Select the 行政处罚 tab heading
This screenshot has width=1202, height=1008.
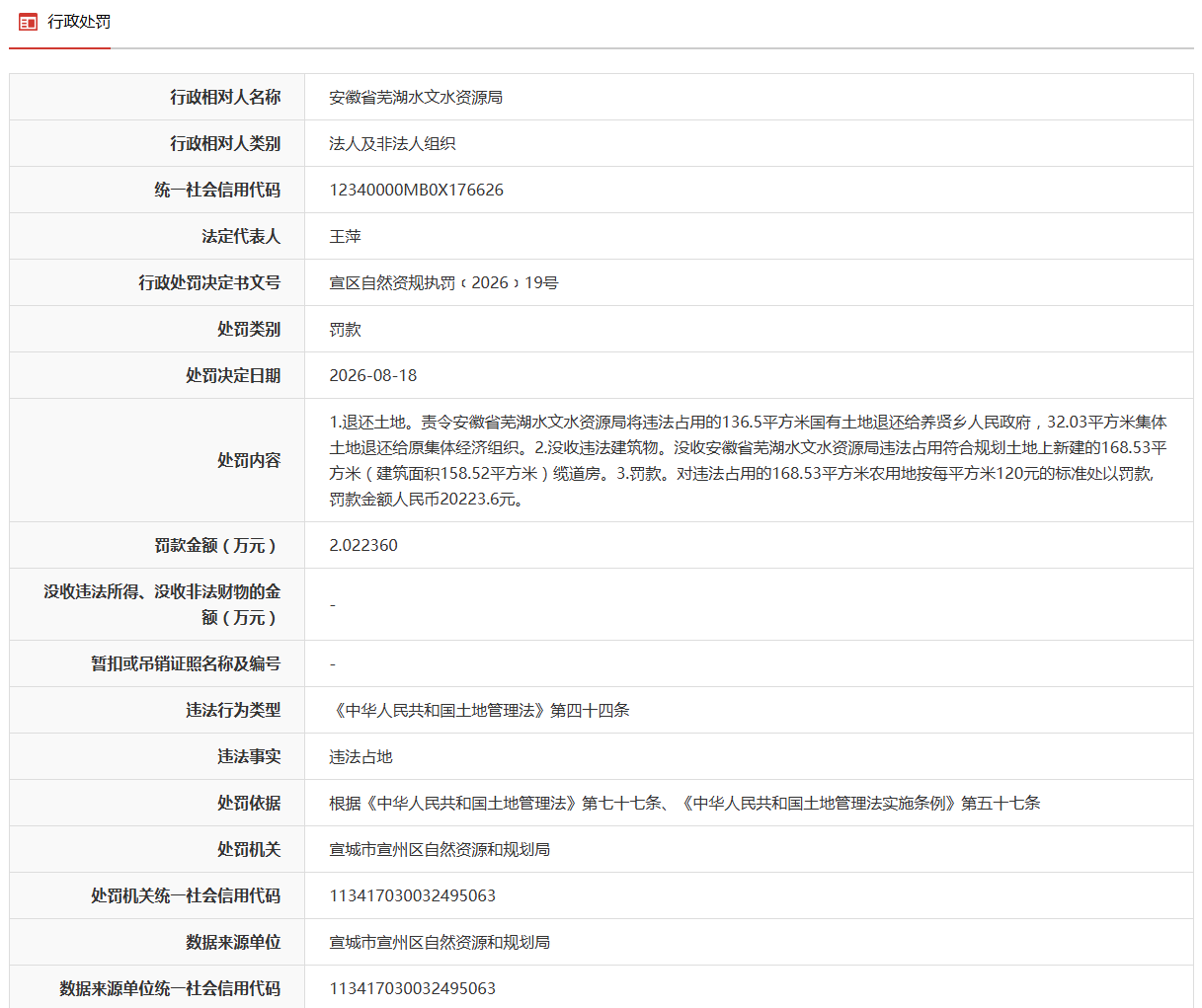(79, 22)
